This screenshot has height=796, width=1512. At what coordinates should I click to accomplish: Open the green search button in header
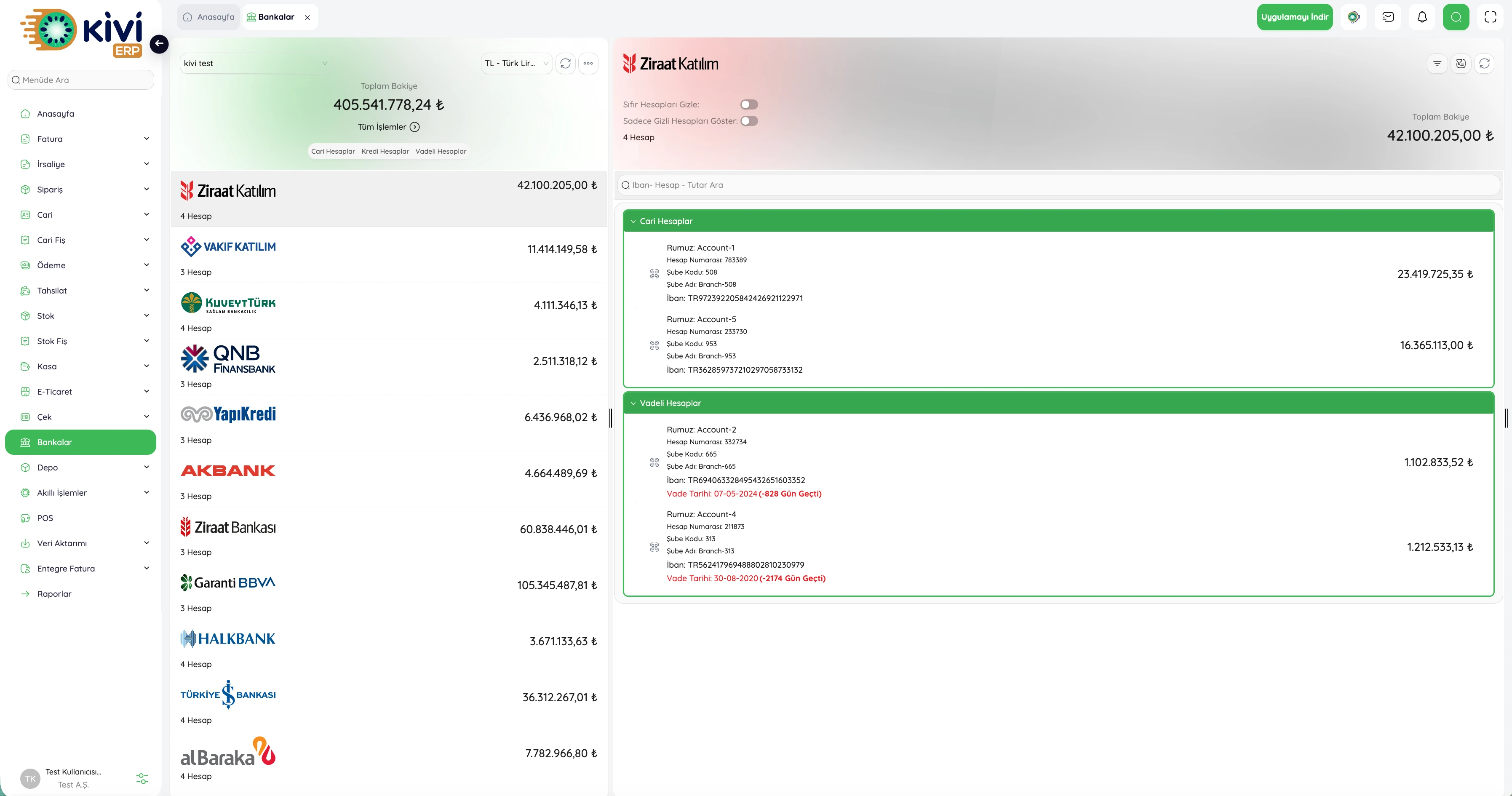1456,17
